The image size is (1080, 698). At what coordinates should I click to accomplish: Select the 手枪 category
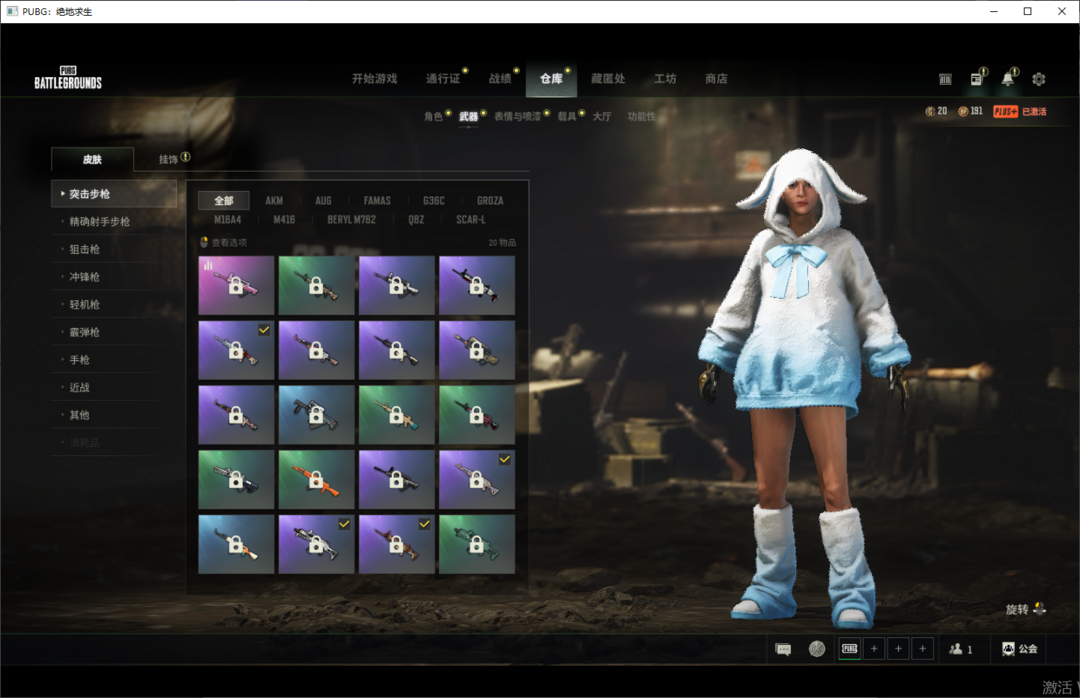[114, 360]
